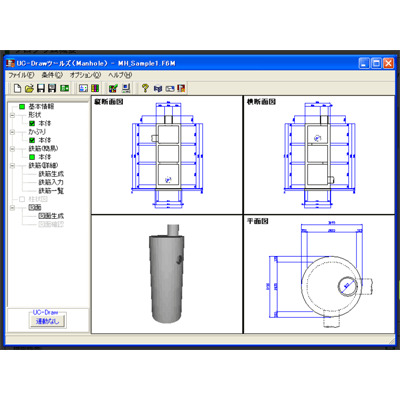Collapse the 形状 tree node
The image size is (400, 400).
(x=12, y=115)
